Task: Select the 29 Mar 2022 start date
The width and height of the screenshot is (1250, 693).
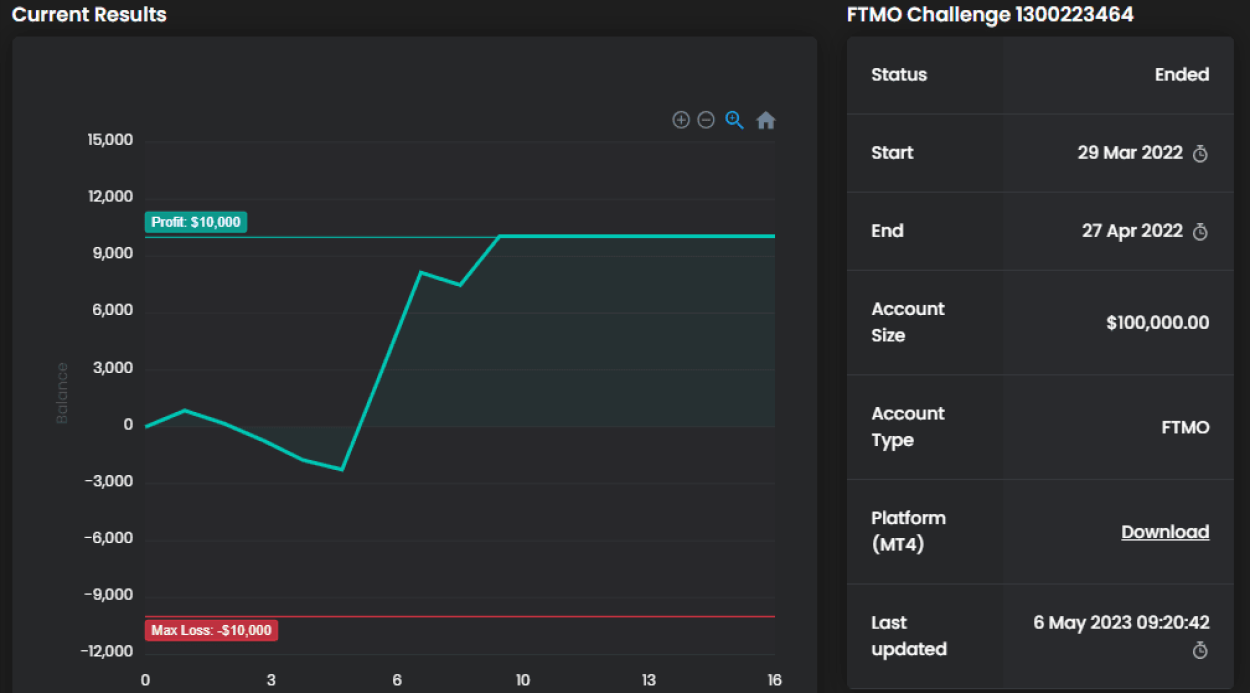Action: [1130, 153]
